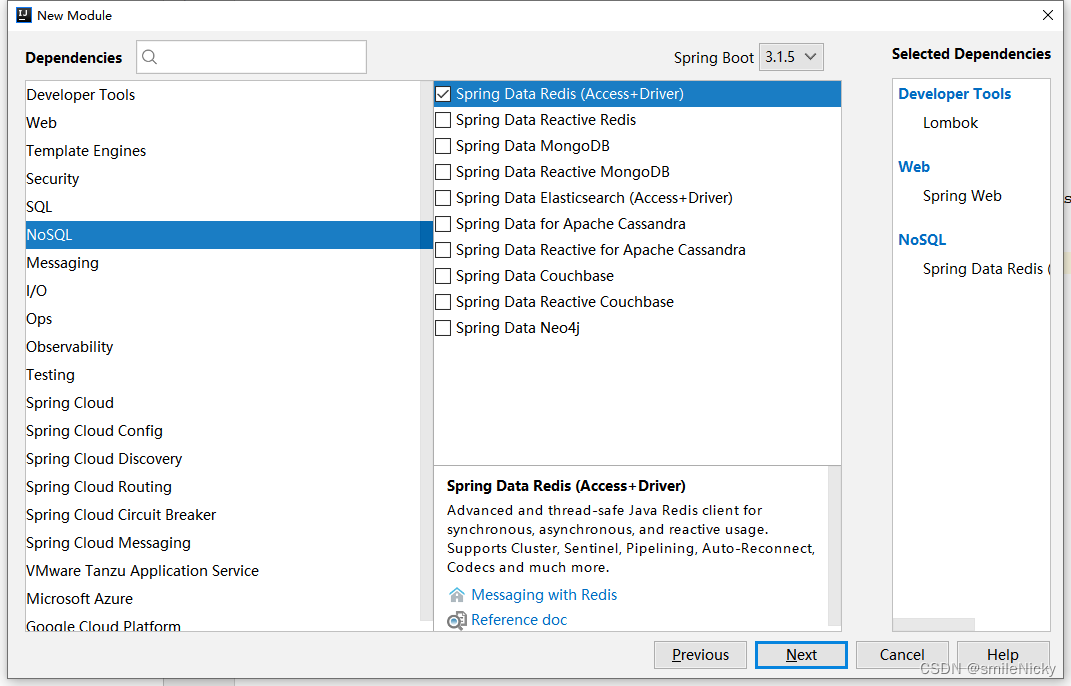Check Spring Data Couchbase
1071x686 pixels.
click(443, 276)
